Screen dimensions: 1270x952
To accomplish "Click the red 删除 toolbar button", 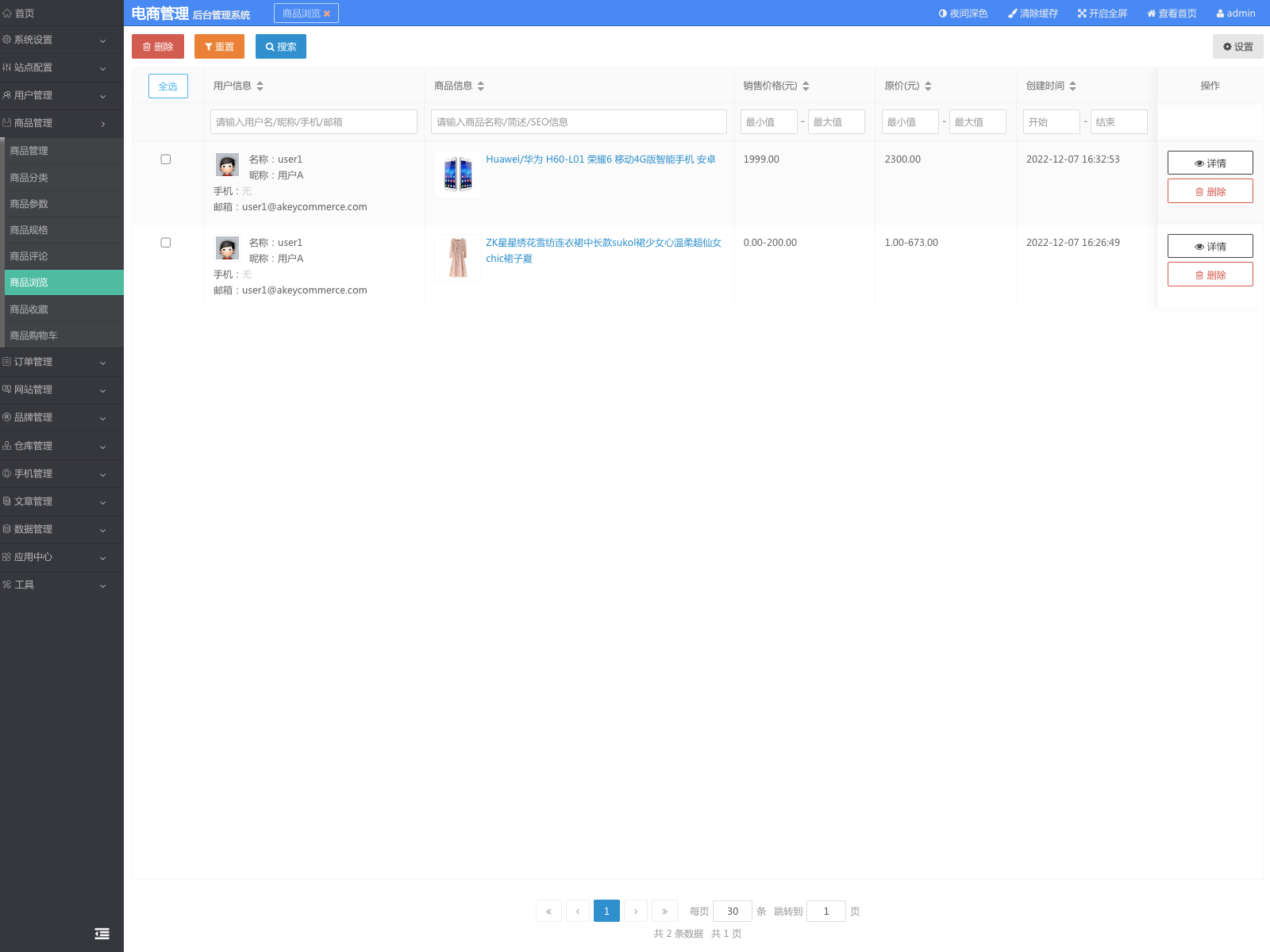I will [x=158, y=47].
